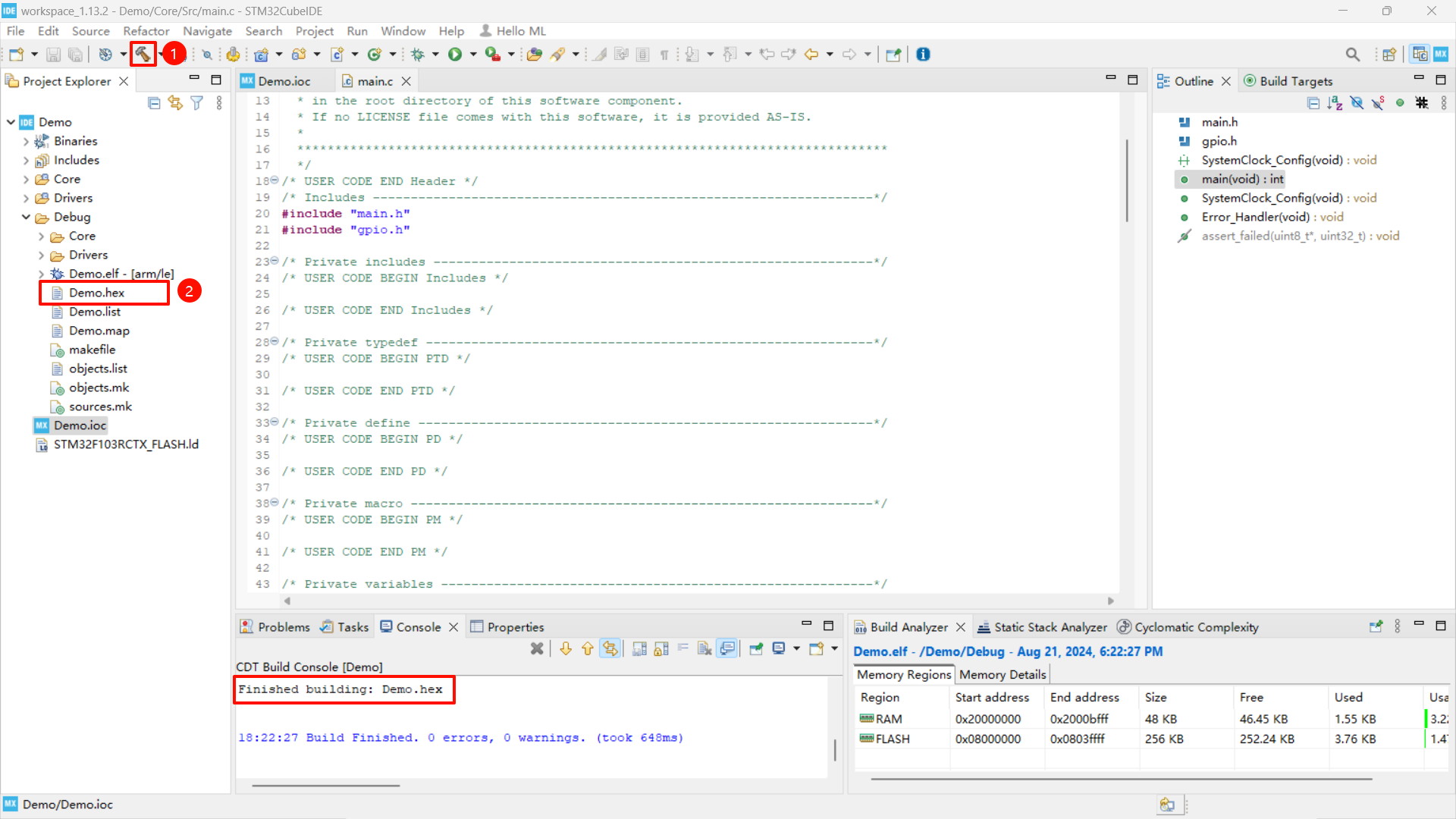Click the filter funnel icon in Project Explorer
This screenshot has width=1456, height=819.
tap(197, 103)
